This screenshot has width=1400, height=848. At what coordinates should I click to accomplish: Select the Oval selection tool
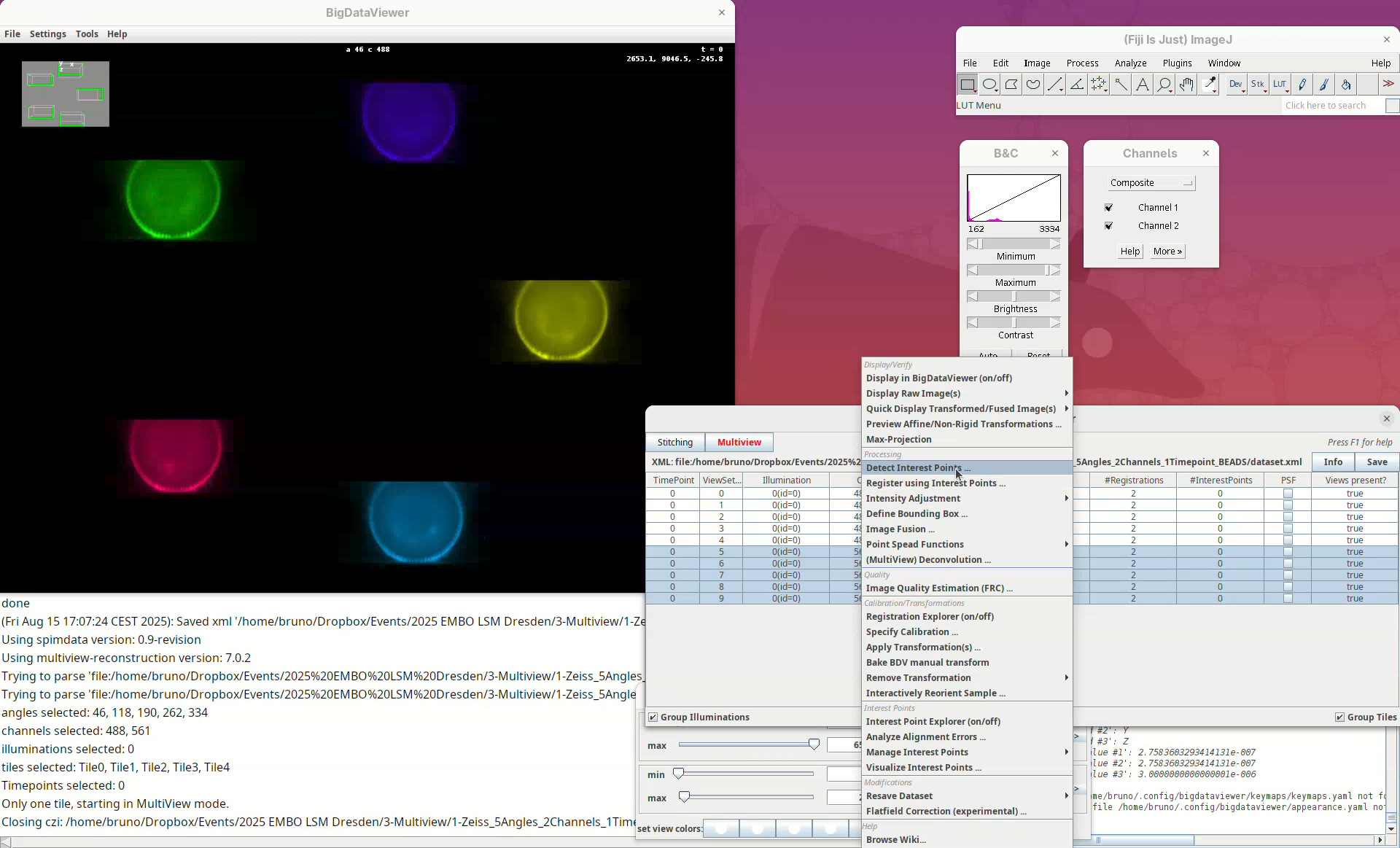[989, 85]
